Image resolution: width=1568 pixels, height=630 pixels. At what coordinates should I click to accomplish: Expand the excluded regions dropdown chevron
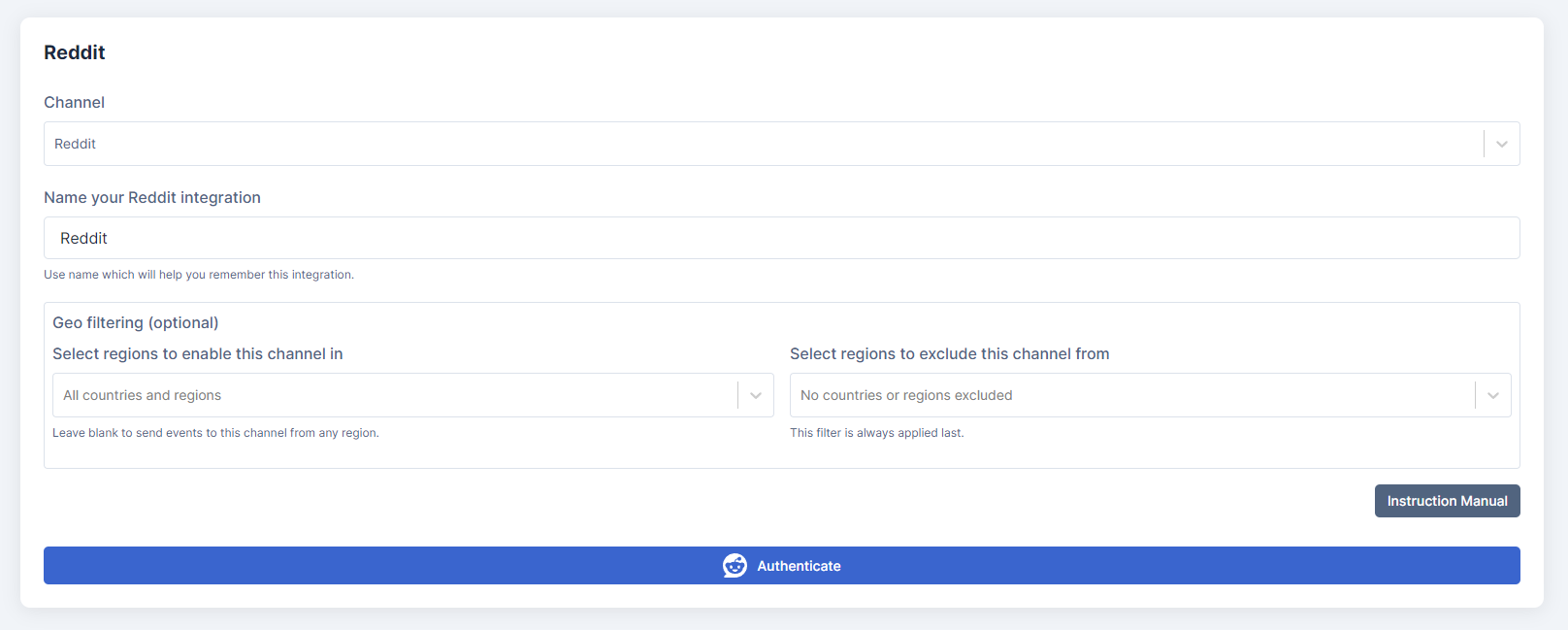click(x=1492, y=395)
